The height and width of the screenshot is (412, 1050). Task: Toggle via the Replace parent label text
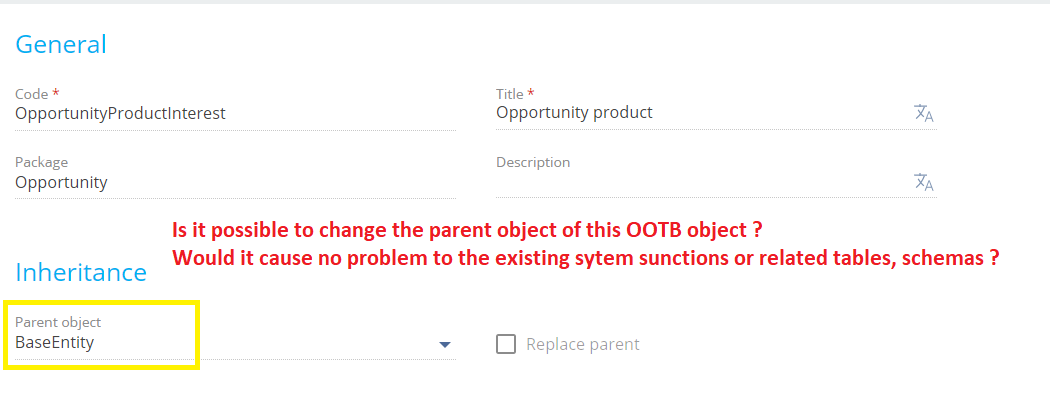pyautogui.click(x=583, y=344)
